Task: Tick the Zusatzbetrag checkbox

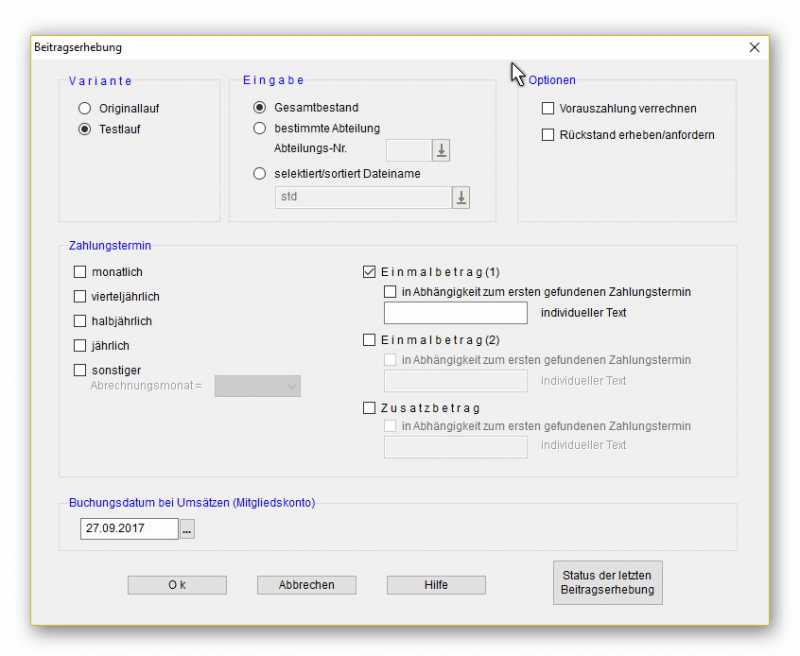Action: (370, 408)
